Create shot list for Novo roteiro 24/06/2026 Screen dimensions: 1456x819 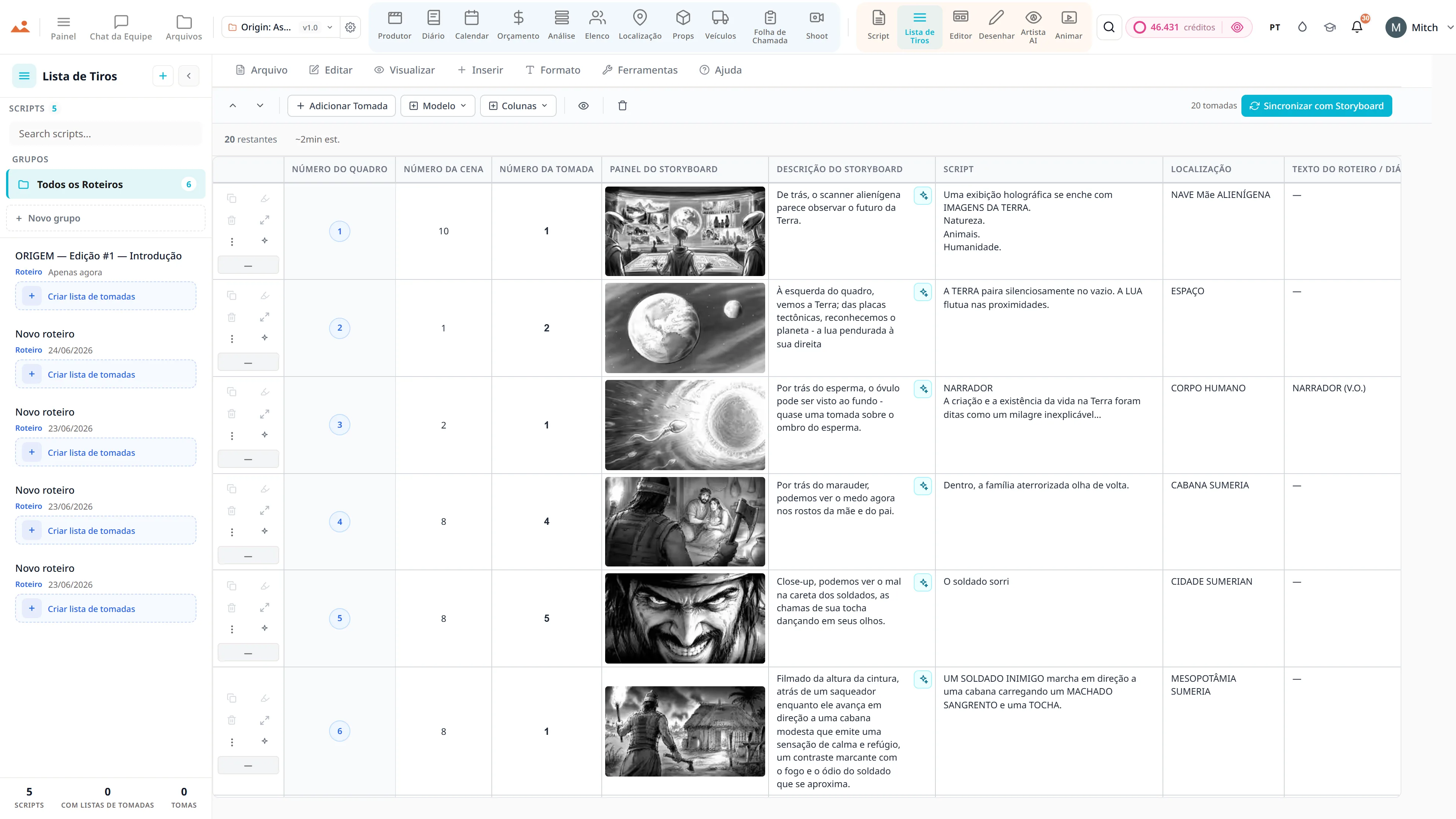coord(106,374)
